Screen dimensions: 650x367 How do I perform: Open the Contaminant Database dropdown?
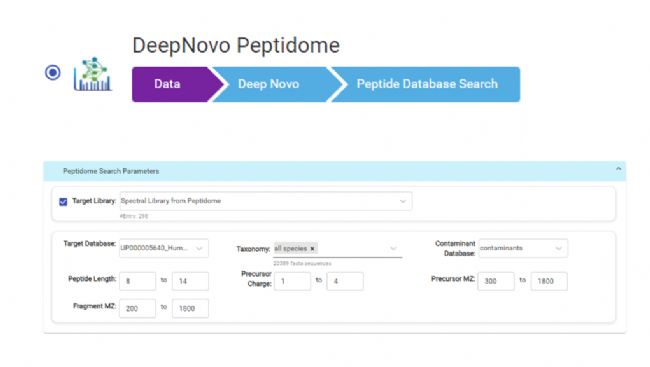coord(523,248)
